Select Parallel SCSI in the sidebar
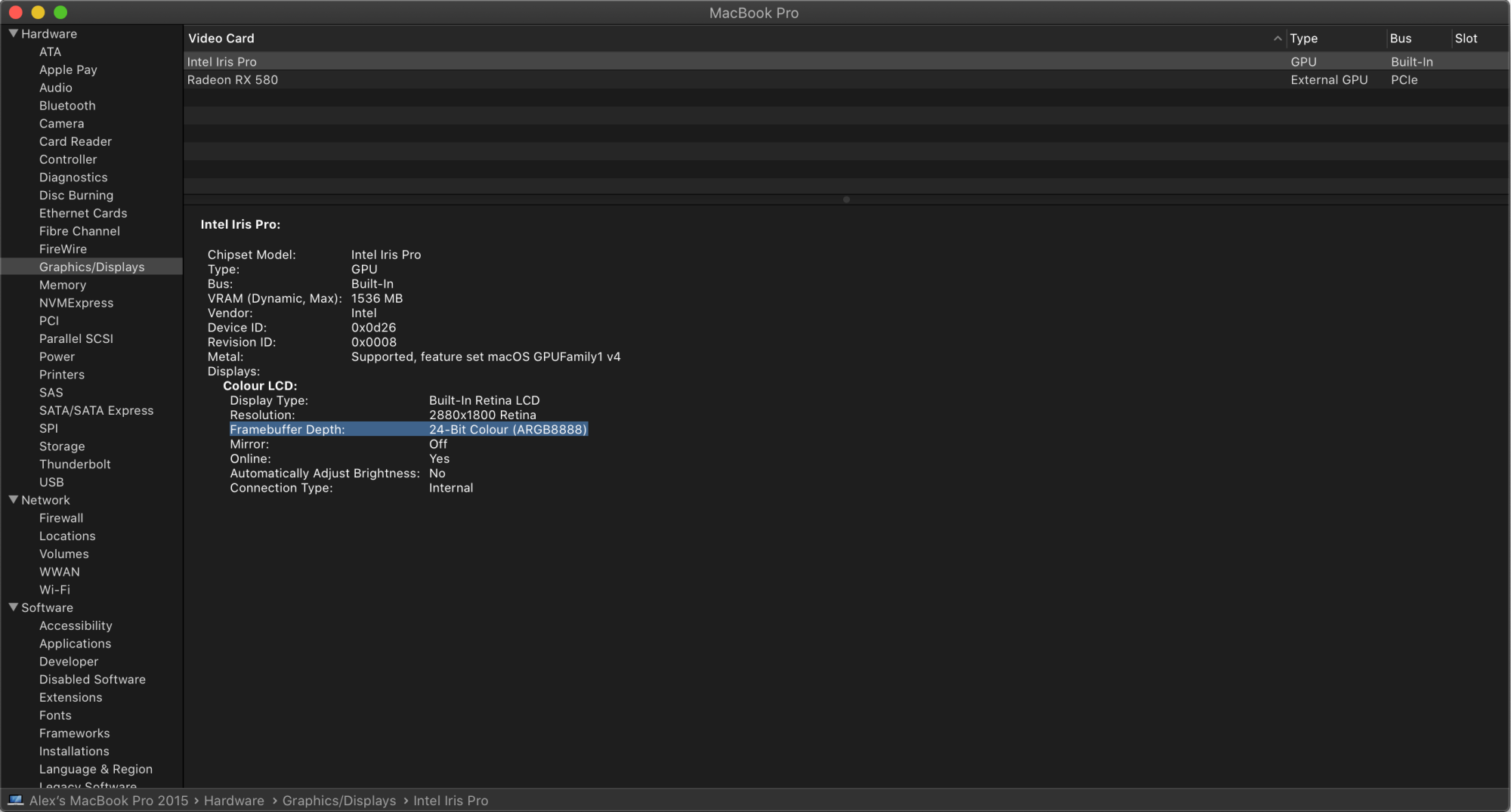 (x=76, y=338)
